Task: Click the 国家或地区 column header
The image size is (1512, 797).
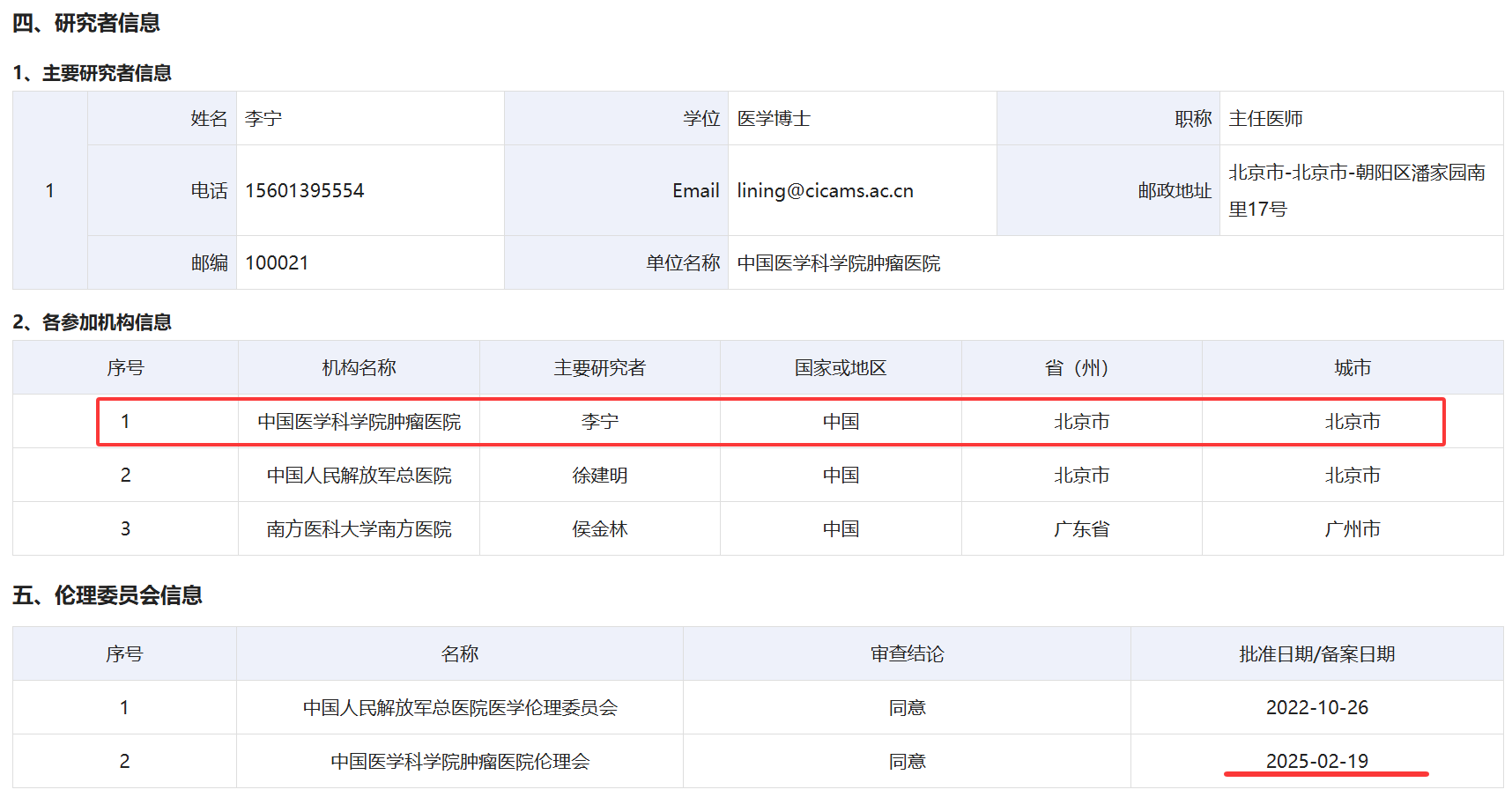Action: pyautogui.click(x=841, y=367)
